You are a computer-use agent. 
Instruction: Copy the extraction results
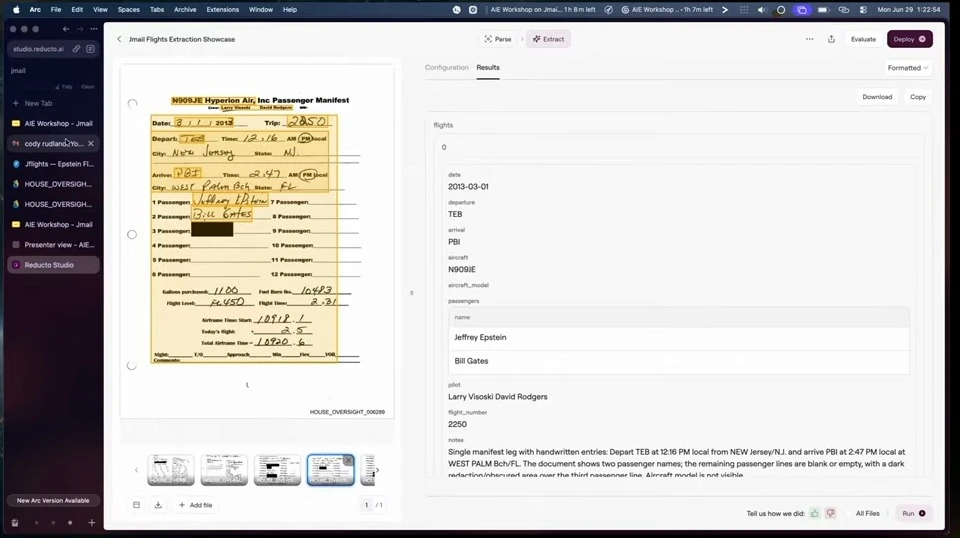tap(918, 97)
